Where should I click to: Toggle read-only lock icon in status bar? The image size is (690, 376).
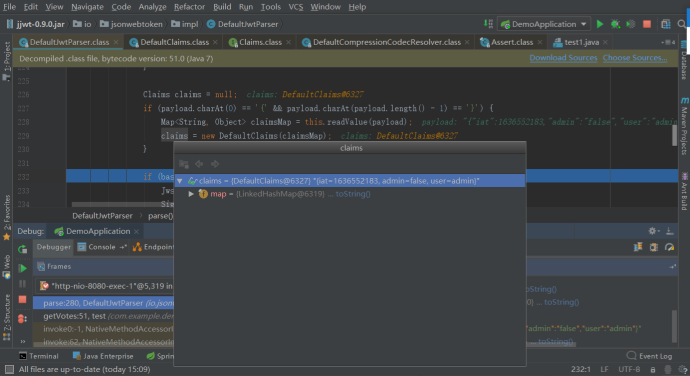click(653, 369)
